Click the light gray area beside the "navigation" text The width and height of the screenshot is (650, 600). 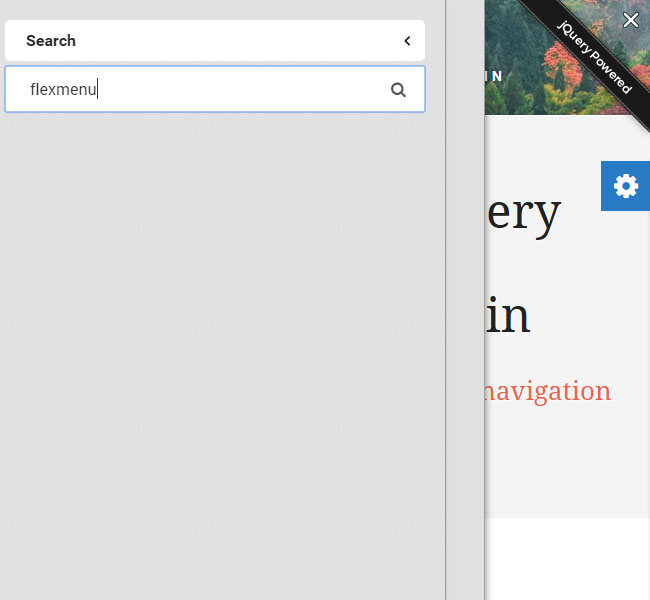pos(560,460)
